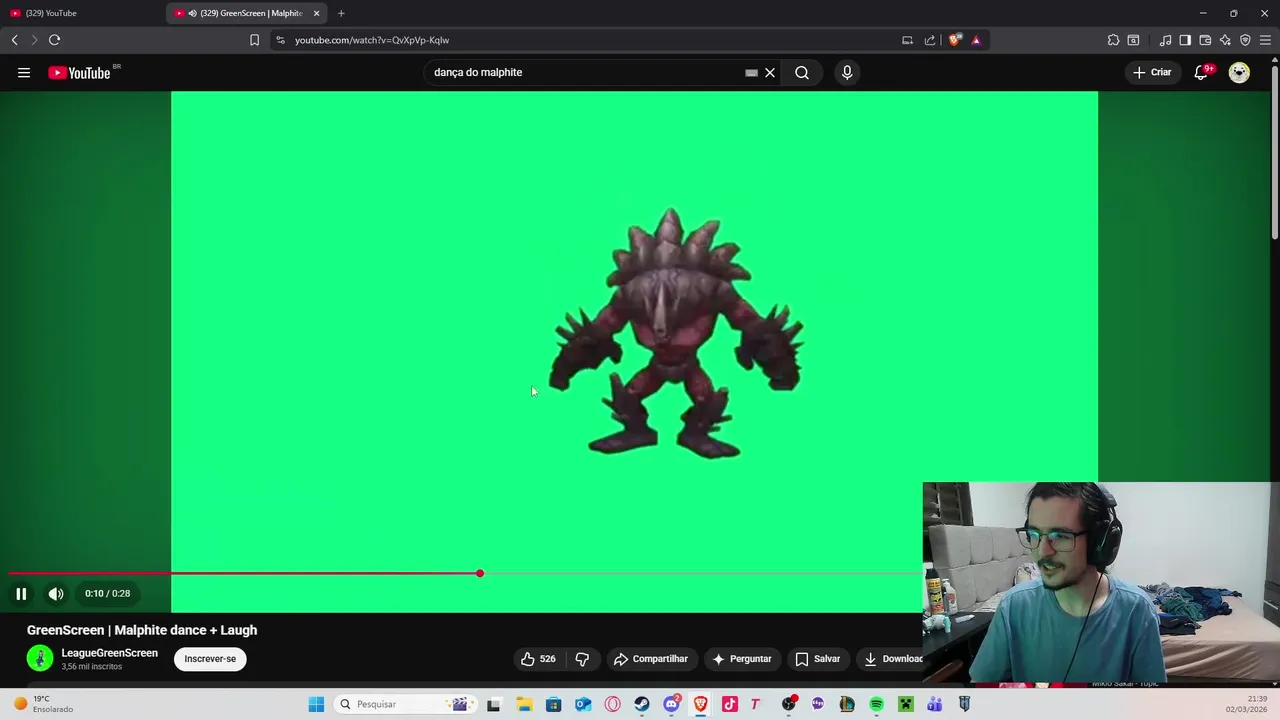Click the keyboard icon in the search box
Screen dimensions: 1280x720
click(x=751, y=72)
